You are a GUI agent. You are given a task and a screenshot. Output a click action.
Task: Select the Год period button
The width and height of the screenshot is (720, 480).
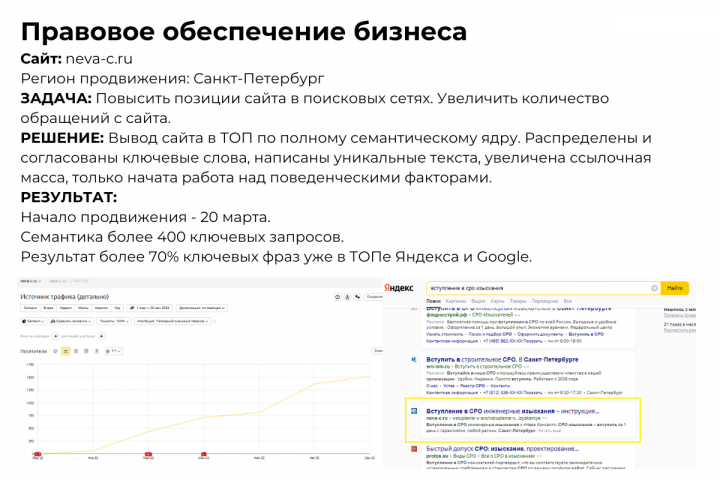tap(118, 308)
